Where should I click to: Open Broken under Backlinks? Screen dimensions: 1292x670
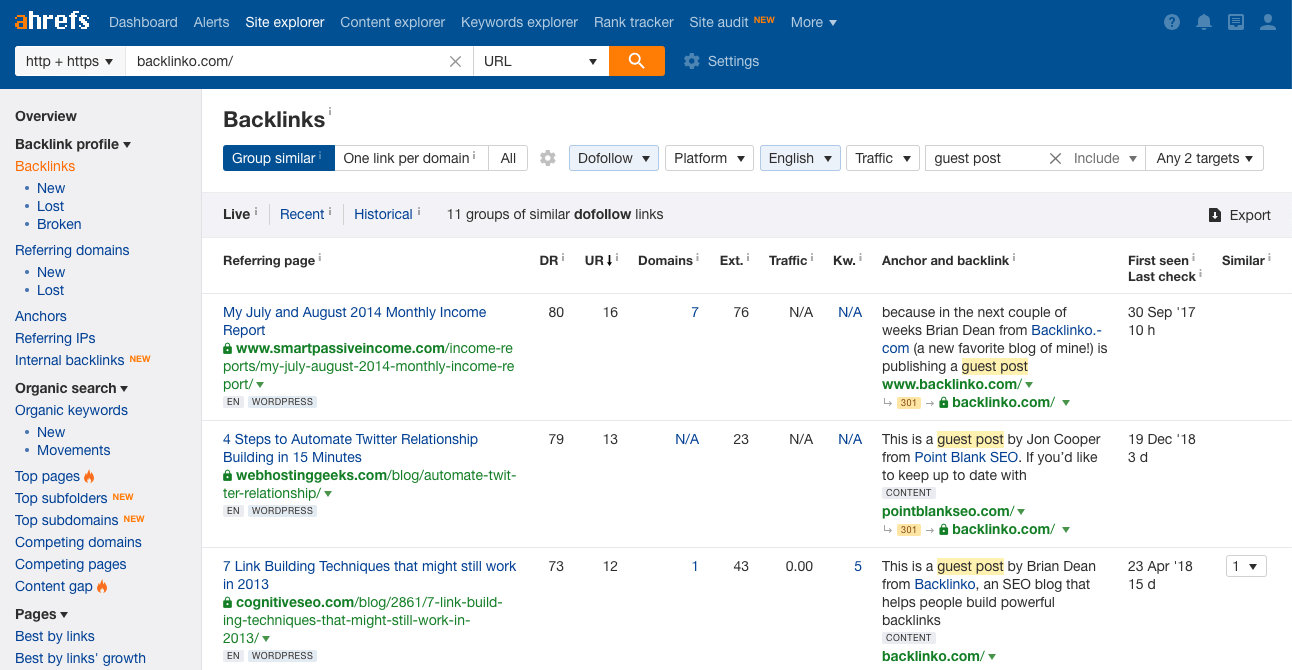[x=59, y=224]
